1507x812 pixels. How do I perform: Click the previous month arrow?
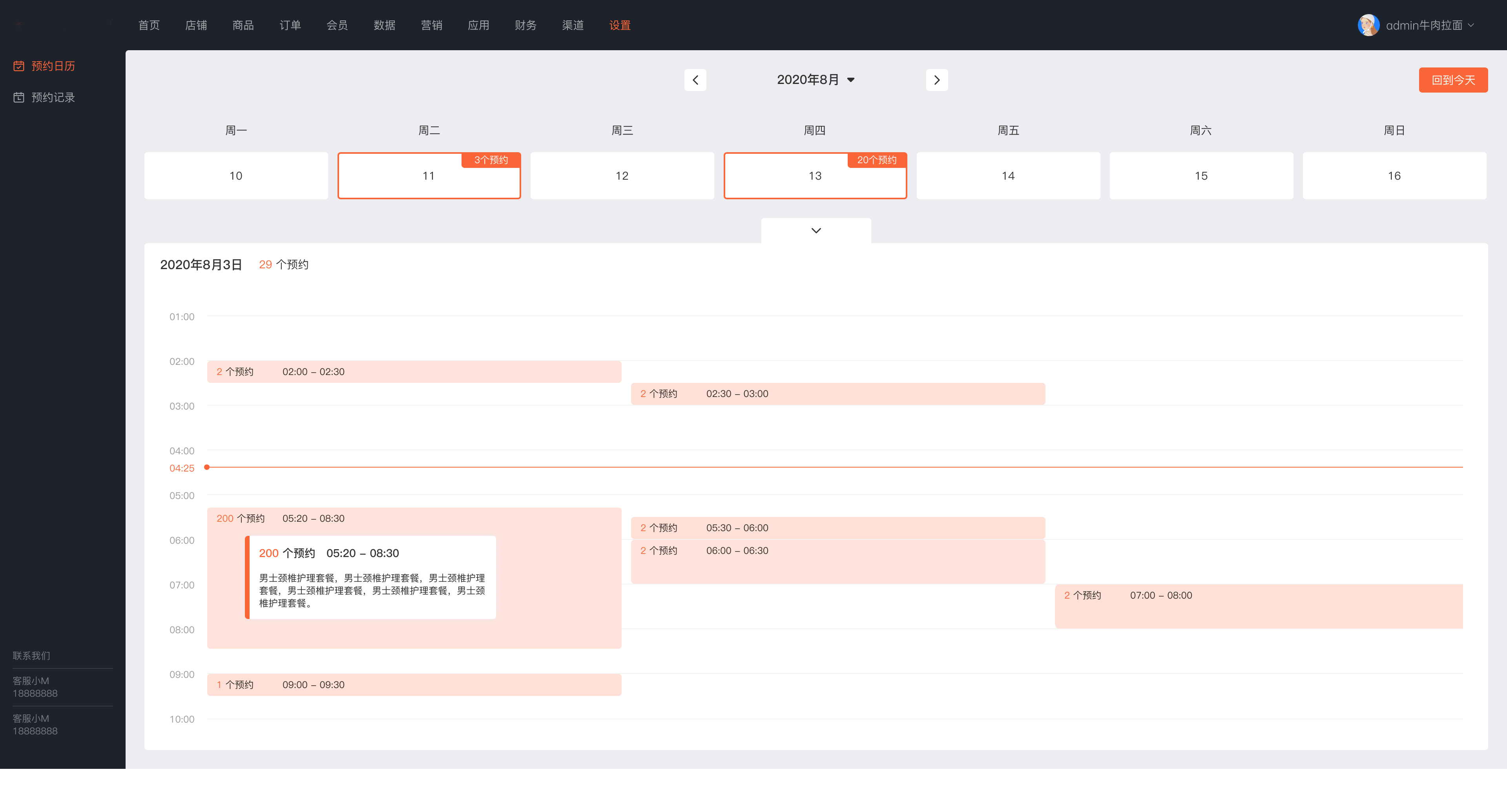pyautogui.click(x=695, y=80)
